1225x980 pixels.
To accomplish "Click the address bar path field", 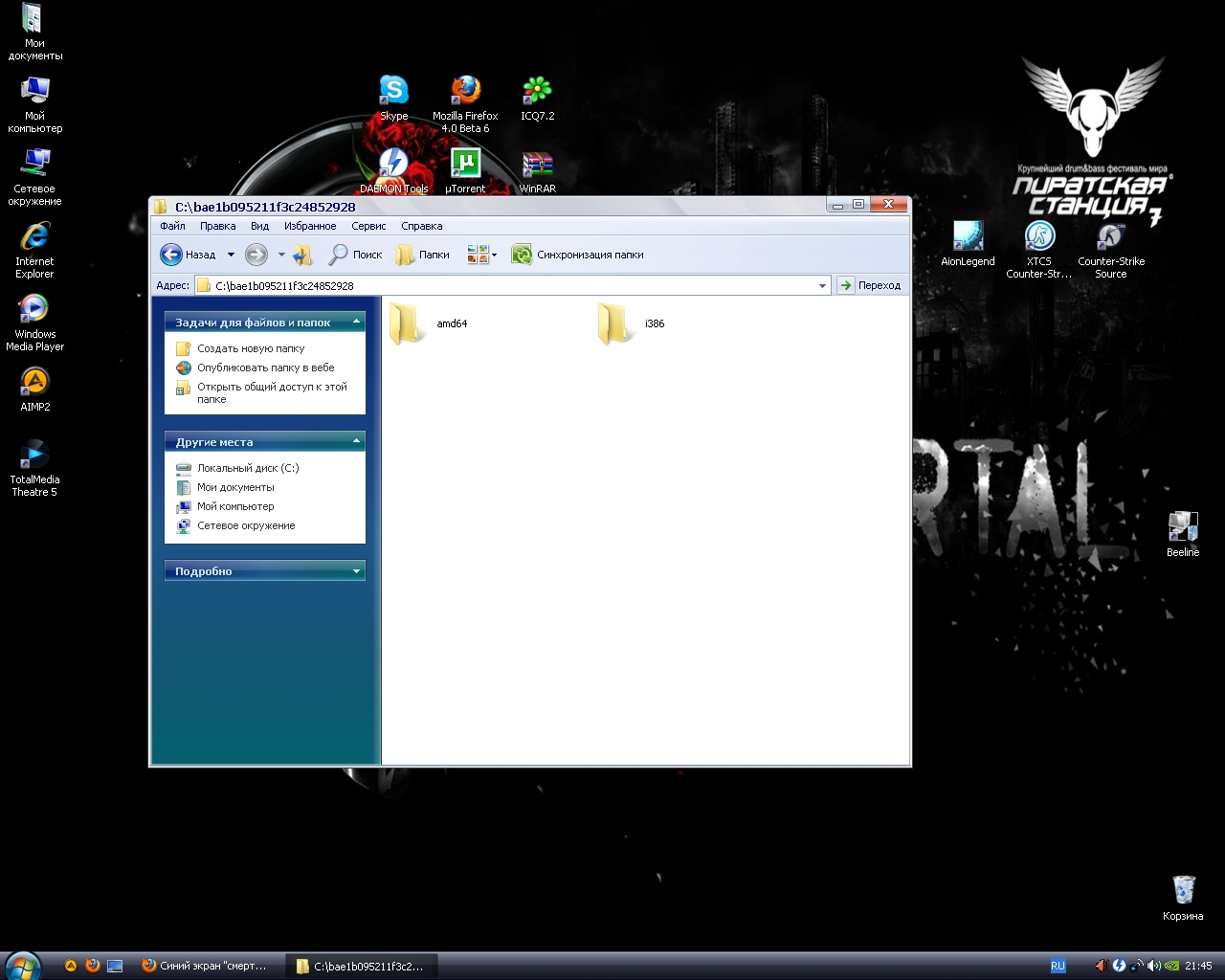I will tap(512, 285).
